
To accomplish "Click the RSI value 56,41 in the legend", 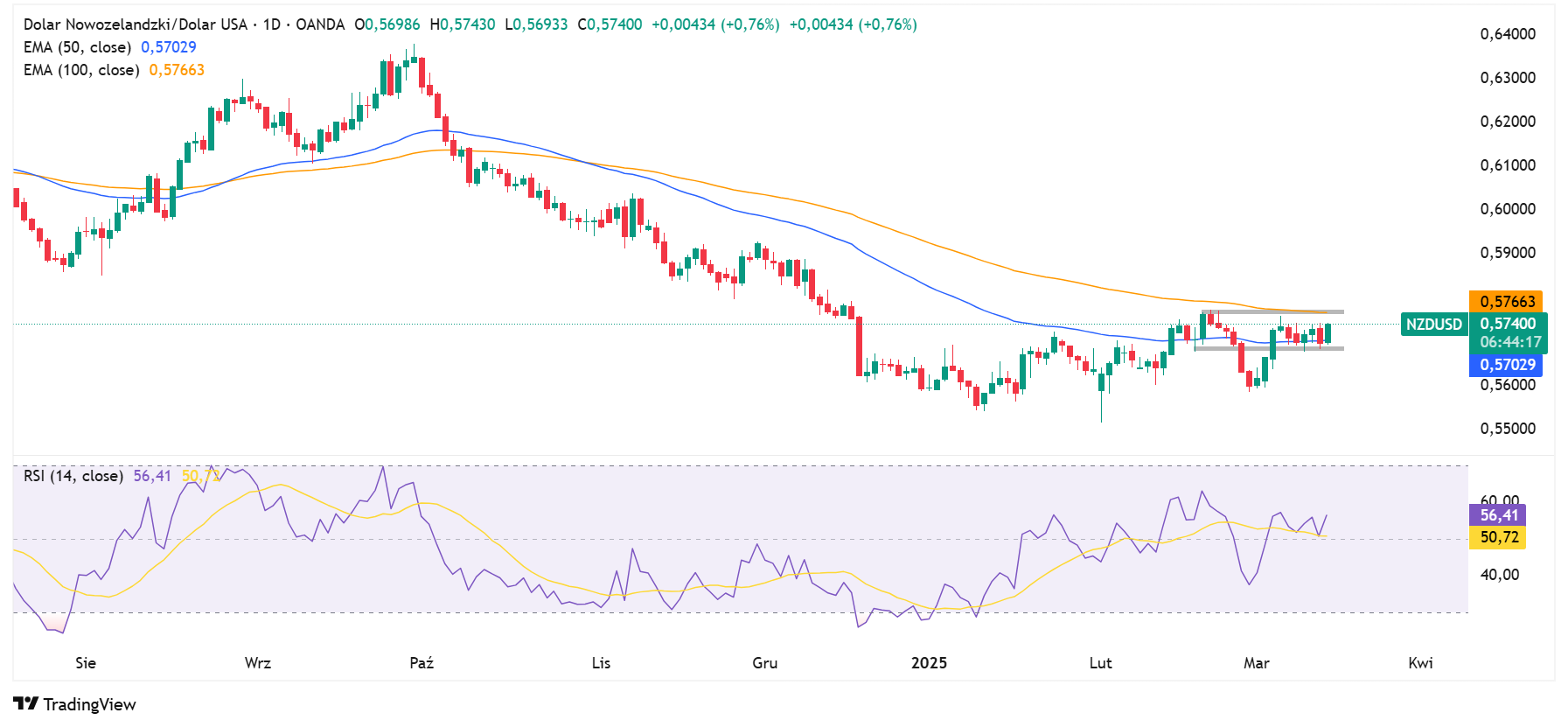I will (152, 476).
